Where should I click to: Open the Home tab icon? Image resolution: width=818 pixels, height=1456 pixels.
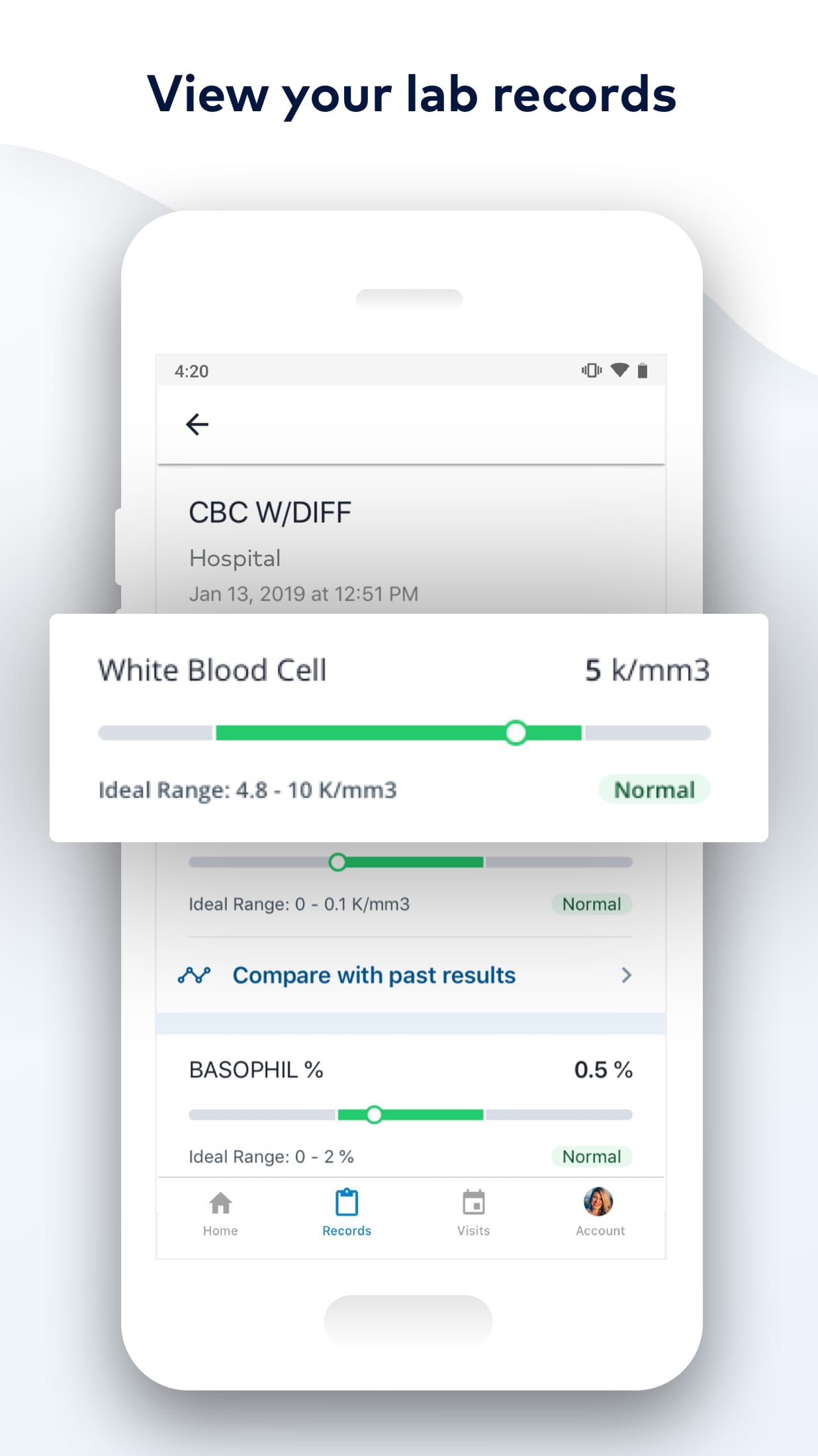[x=220, y=1203]
